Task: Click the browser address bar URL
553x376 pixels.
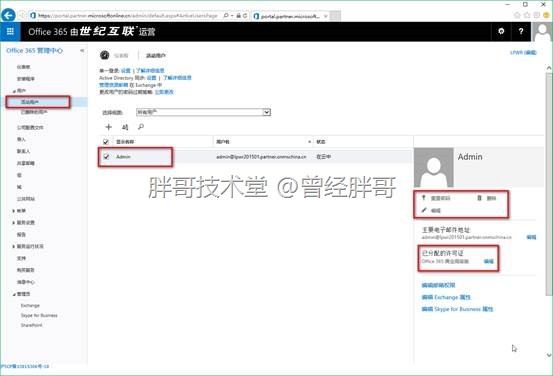Action: (x=128, y=16)
